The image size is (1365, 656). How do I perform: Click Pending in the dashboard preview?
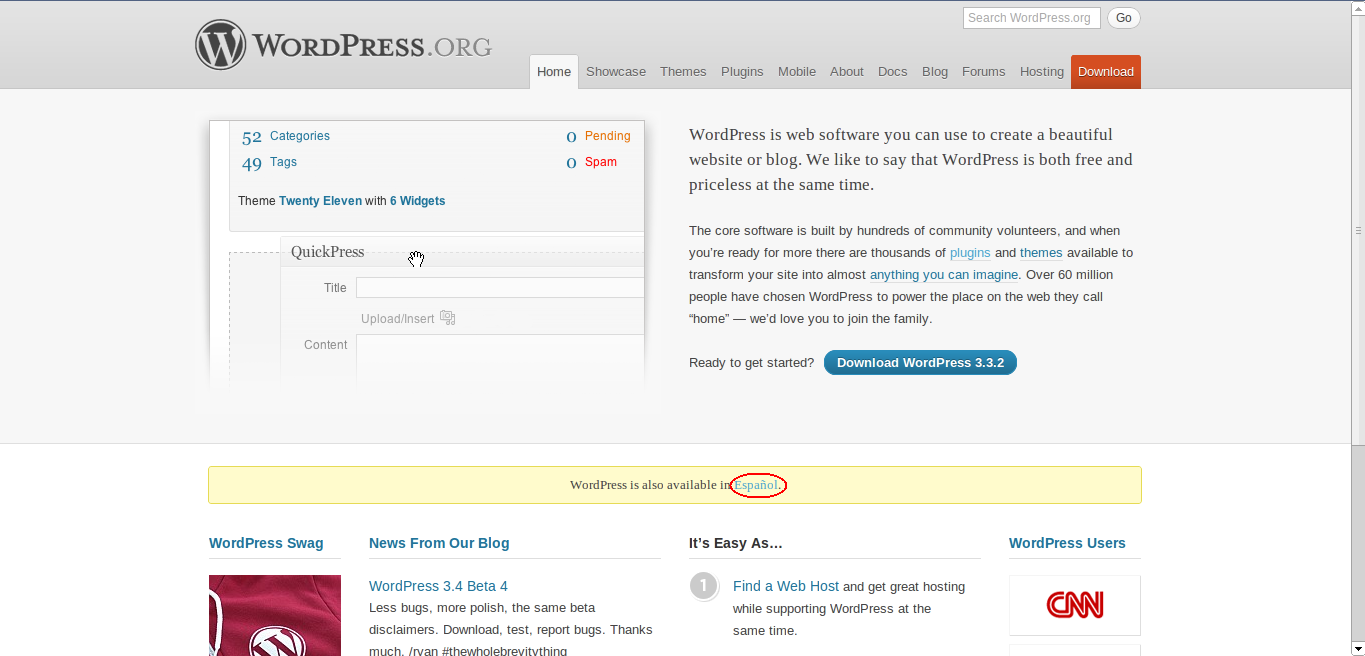coord(608,136)
